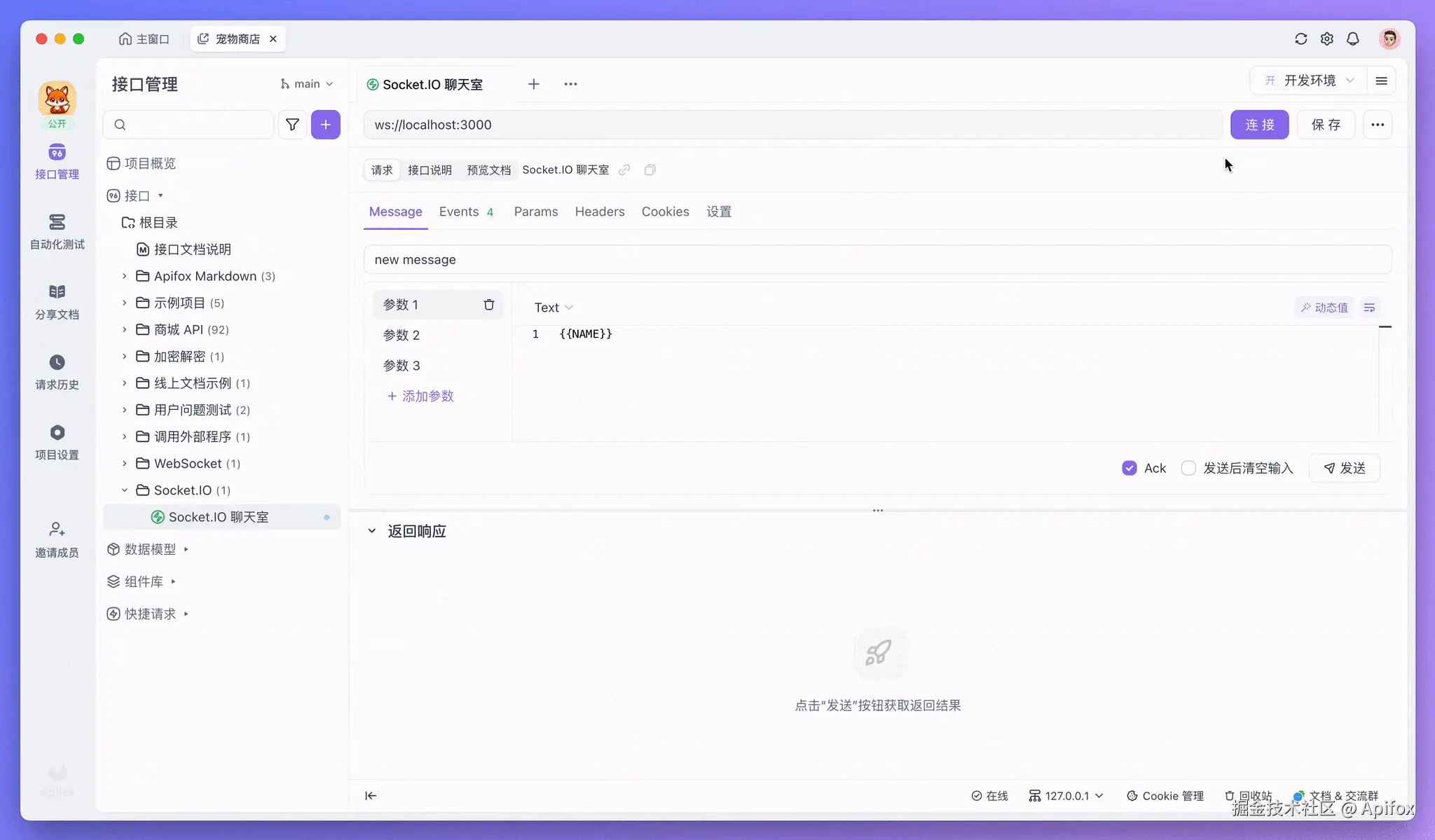Click 在线 status in status bar
Image resolution: width=1435 pixels, height=840 pixels.
(x=989, y=796)
